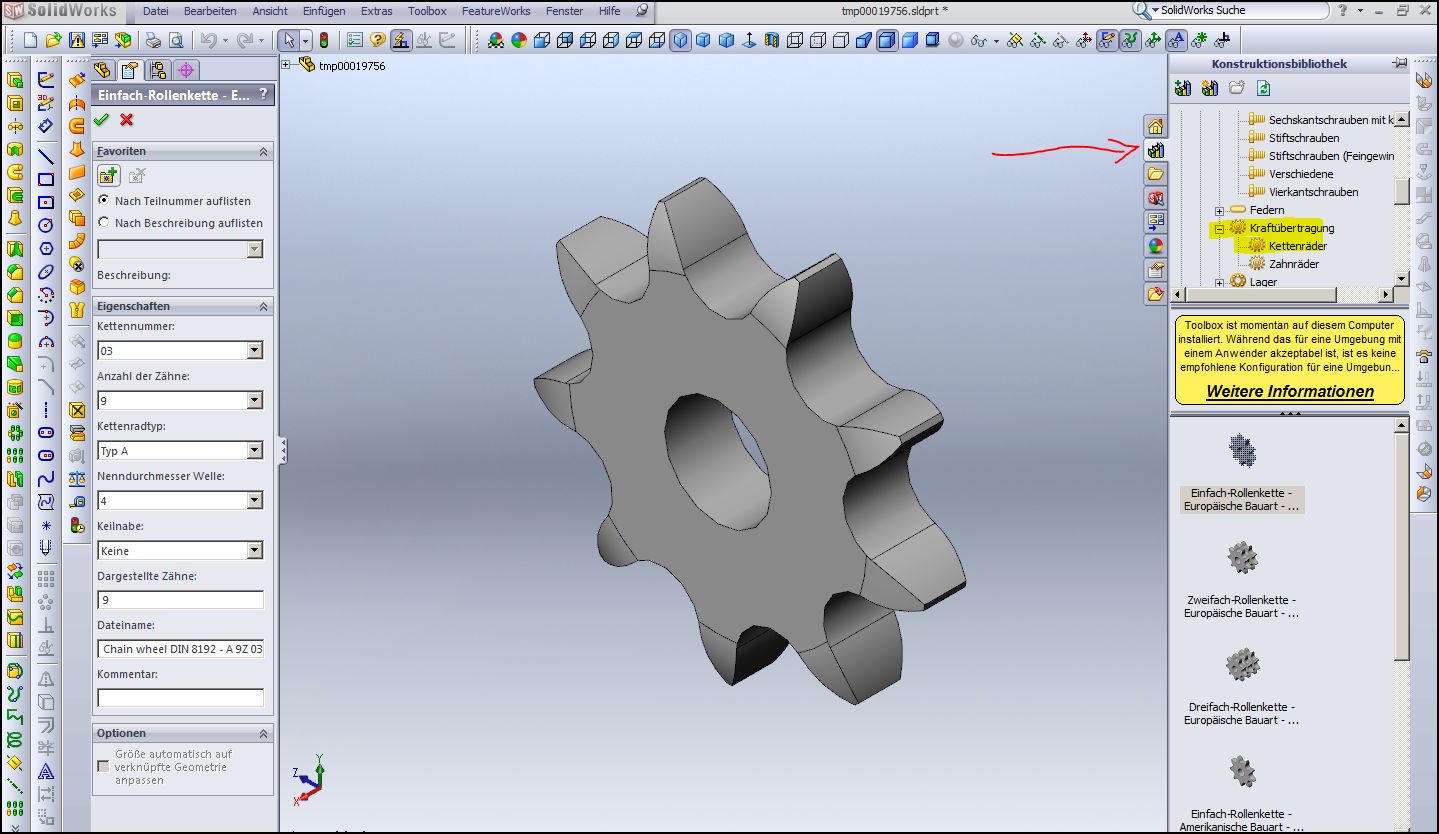
Task: Click the FeatureManager tree tab icon
Action: pyautogui.click(x=103, y=70)
